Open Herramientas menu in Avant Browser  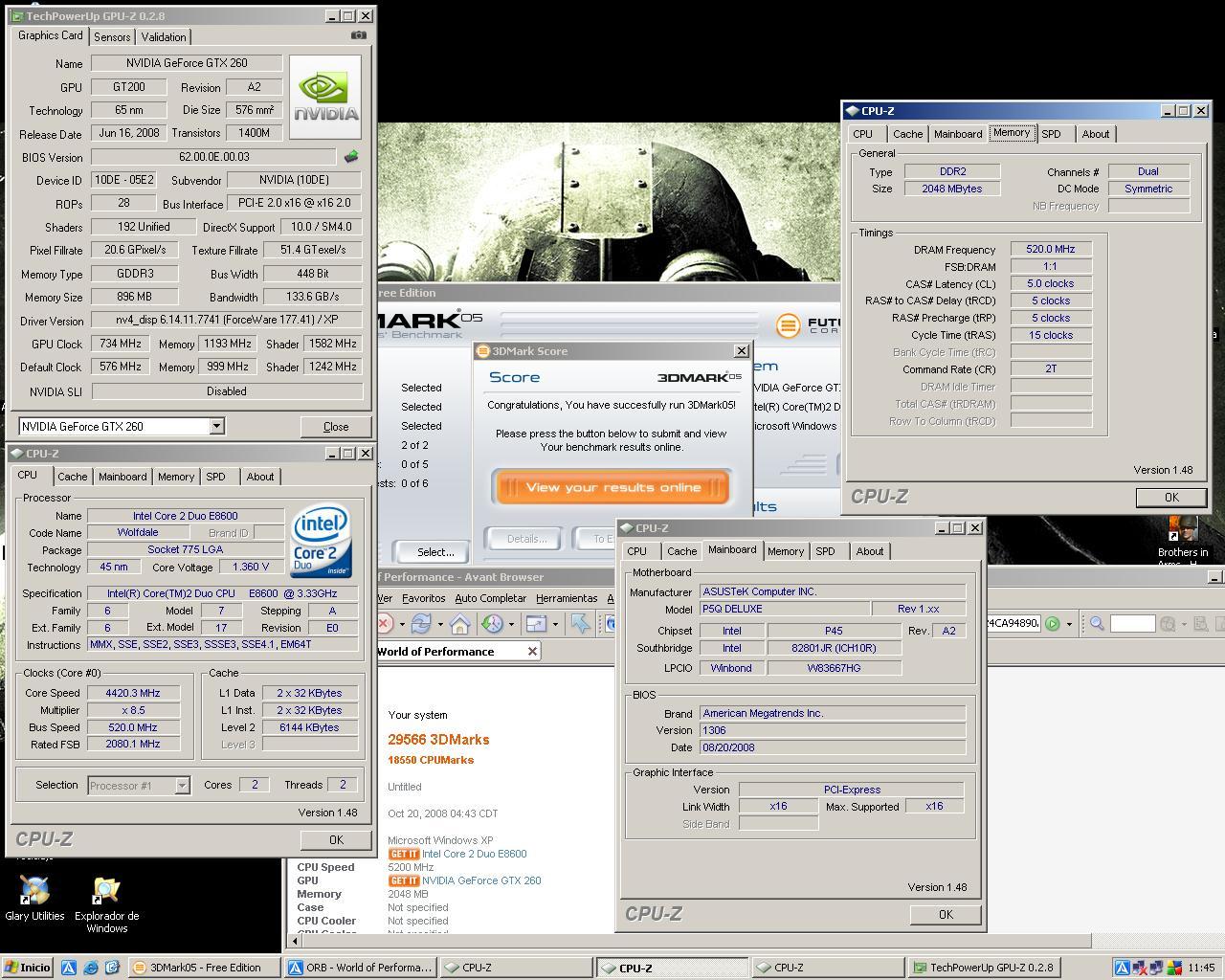click(x=567, y=598)
